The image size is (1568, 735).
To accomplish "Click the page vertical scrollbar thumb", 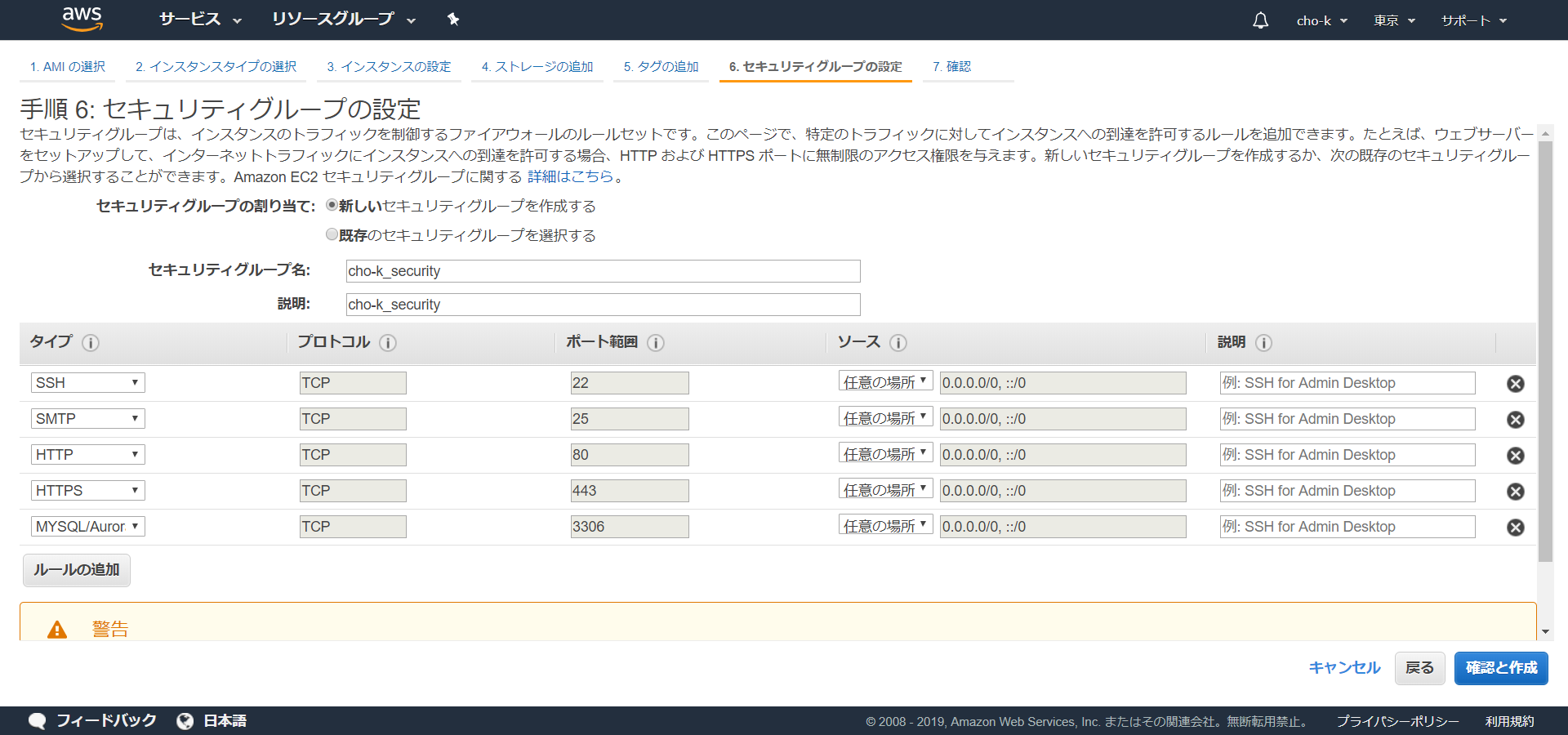I will [x=1545, y=351].
